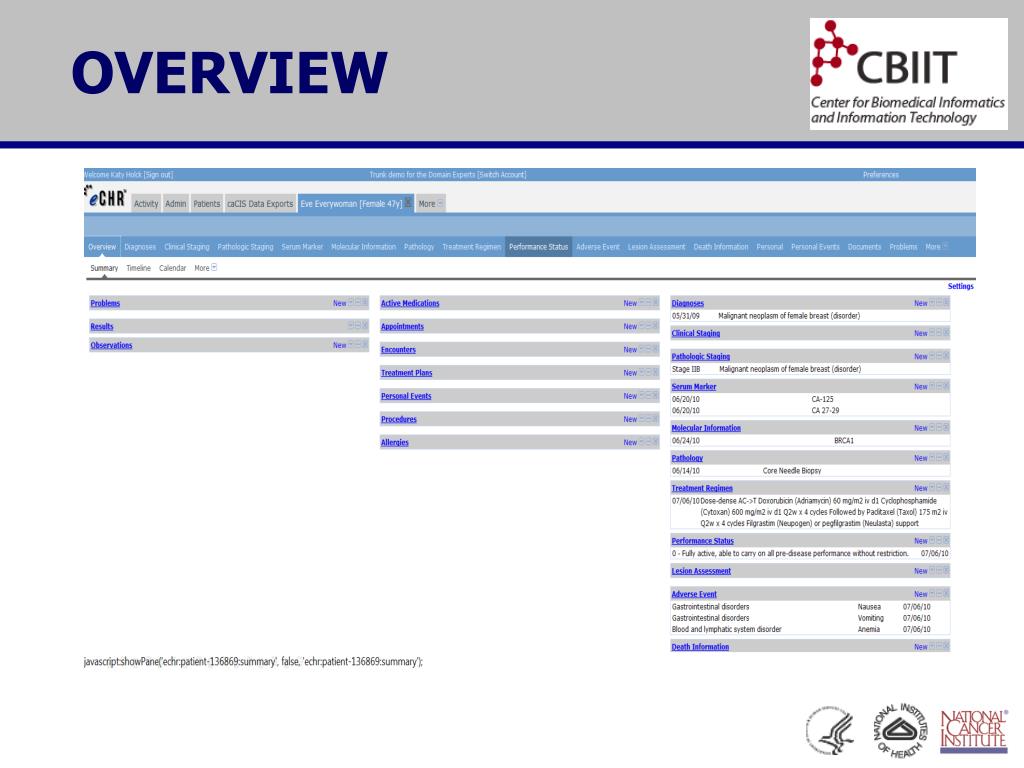Click the Sign out link

coord(158,174)
